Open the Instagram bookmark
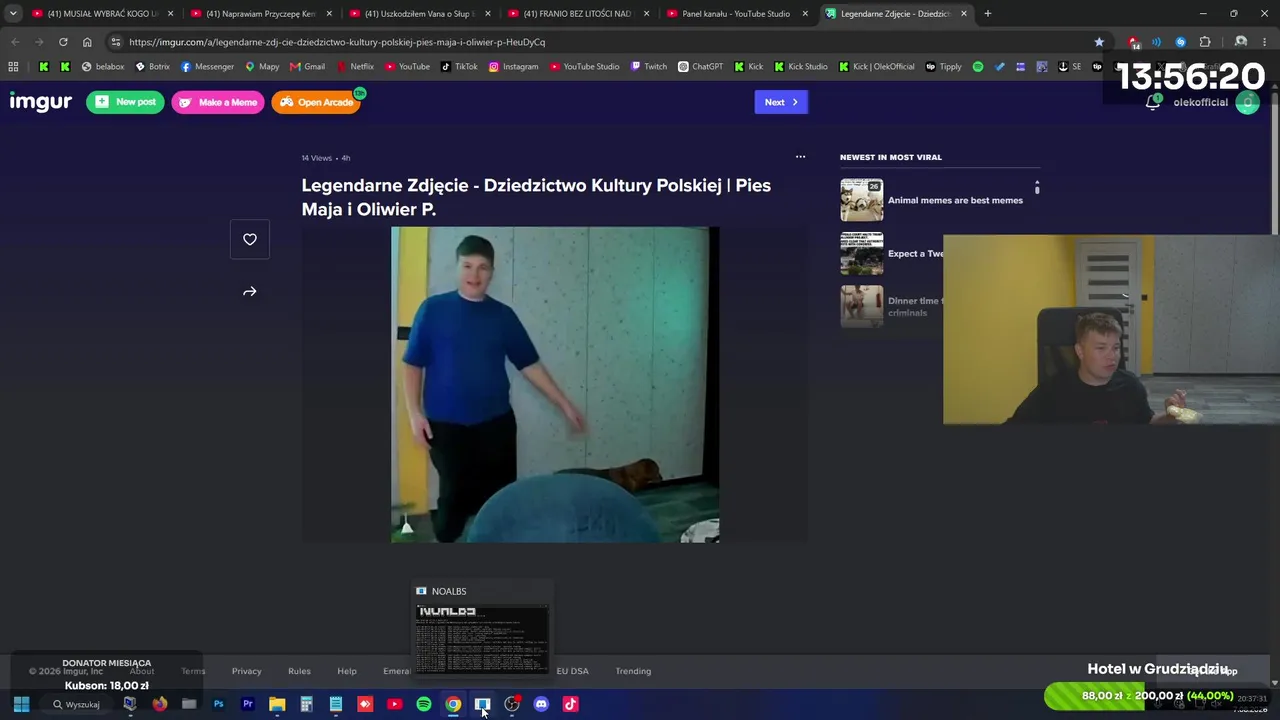Image resolution: width=1280 pixels, height=720 pixels. (x=513, y=67)
